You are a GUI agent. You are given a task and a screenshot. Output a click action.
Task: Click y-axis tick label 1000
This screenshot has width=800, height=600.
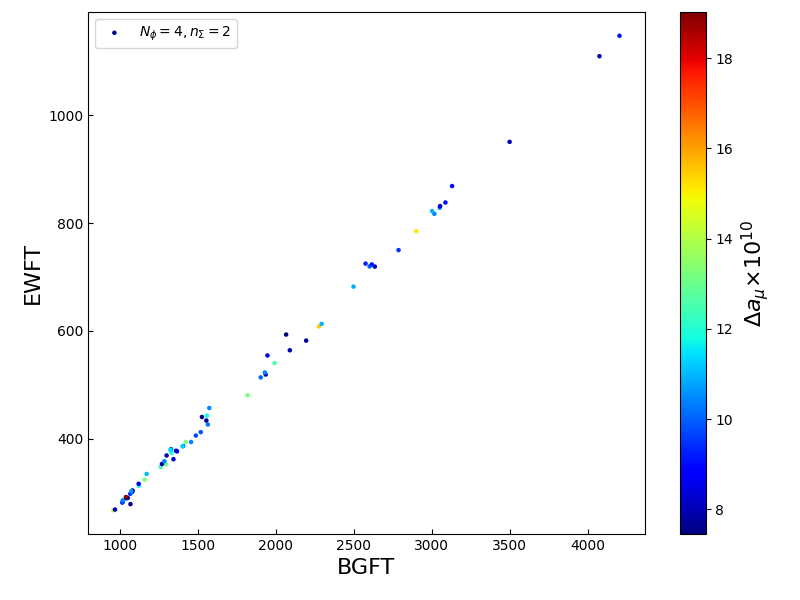66,116
